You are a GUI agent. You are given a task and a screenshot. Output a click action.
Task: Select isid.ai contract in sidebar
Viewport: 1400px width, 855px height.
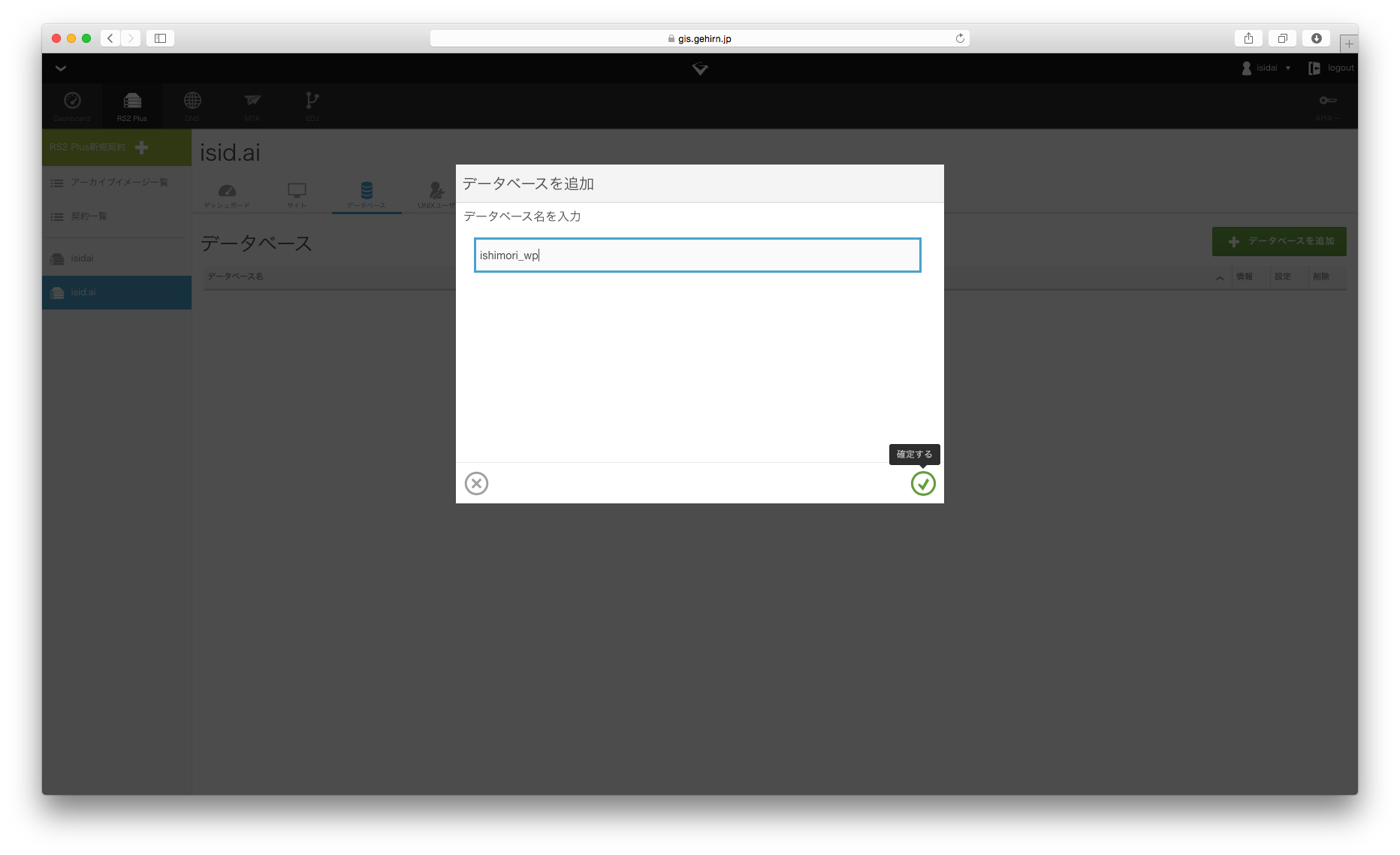pyautogui.click(x=116, y=292)
